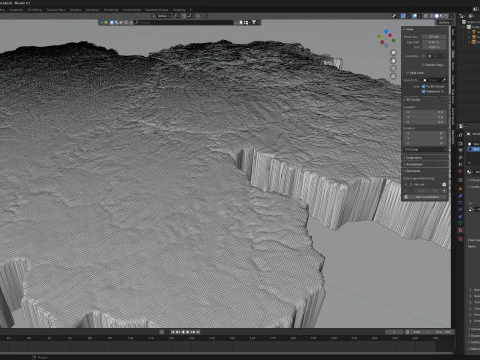Screen dimensions: 480x360
Task: Switch viewport shading to Material Preview
Action: click(442, 16)
